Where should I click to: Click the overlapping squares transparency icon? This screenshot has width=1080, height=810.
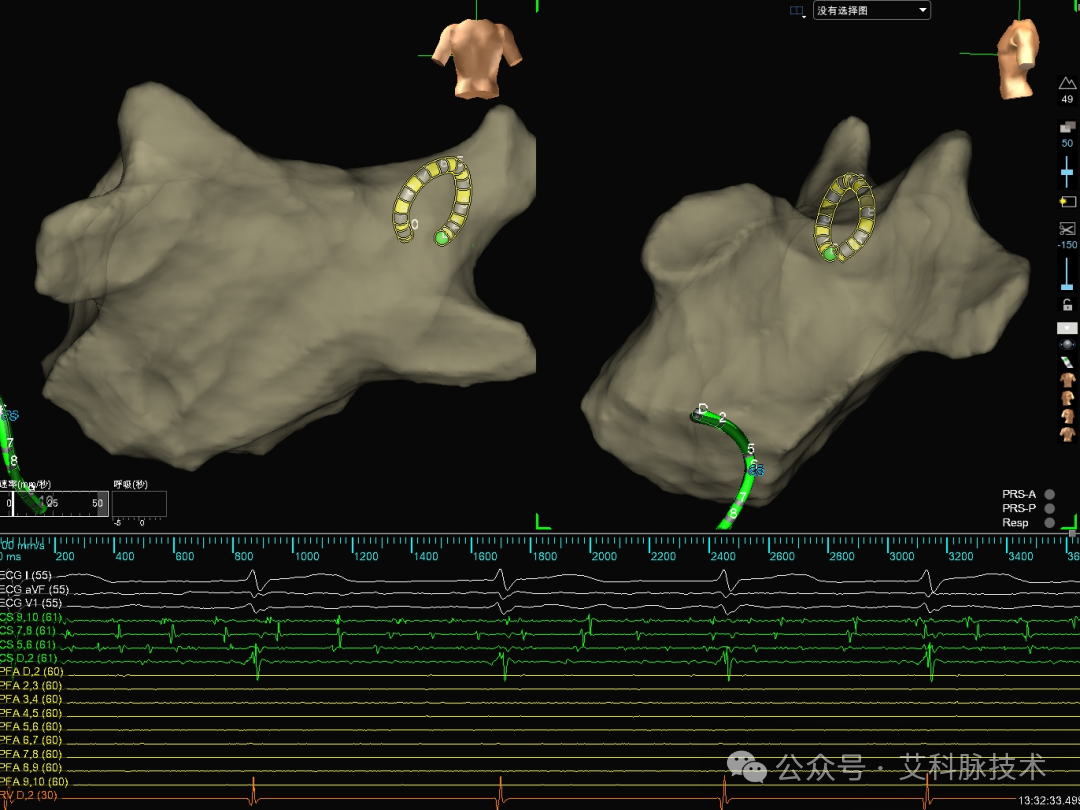(1067, 127)
